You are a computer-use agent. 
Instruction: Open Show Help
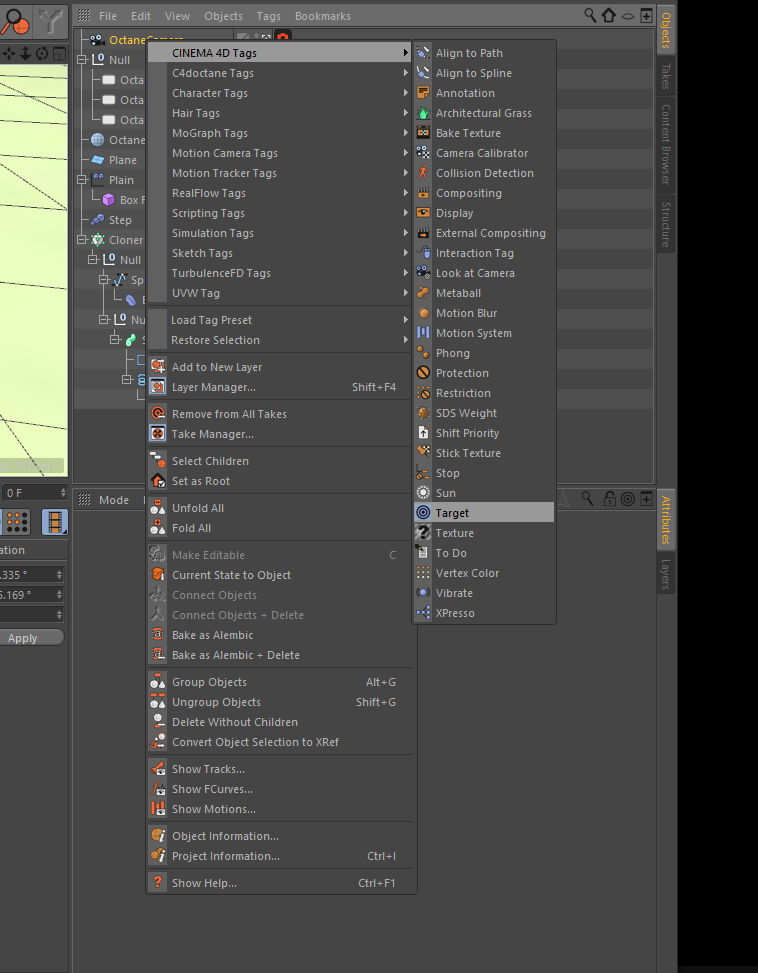[280, 883]
